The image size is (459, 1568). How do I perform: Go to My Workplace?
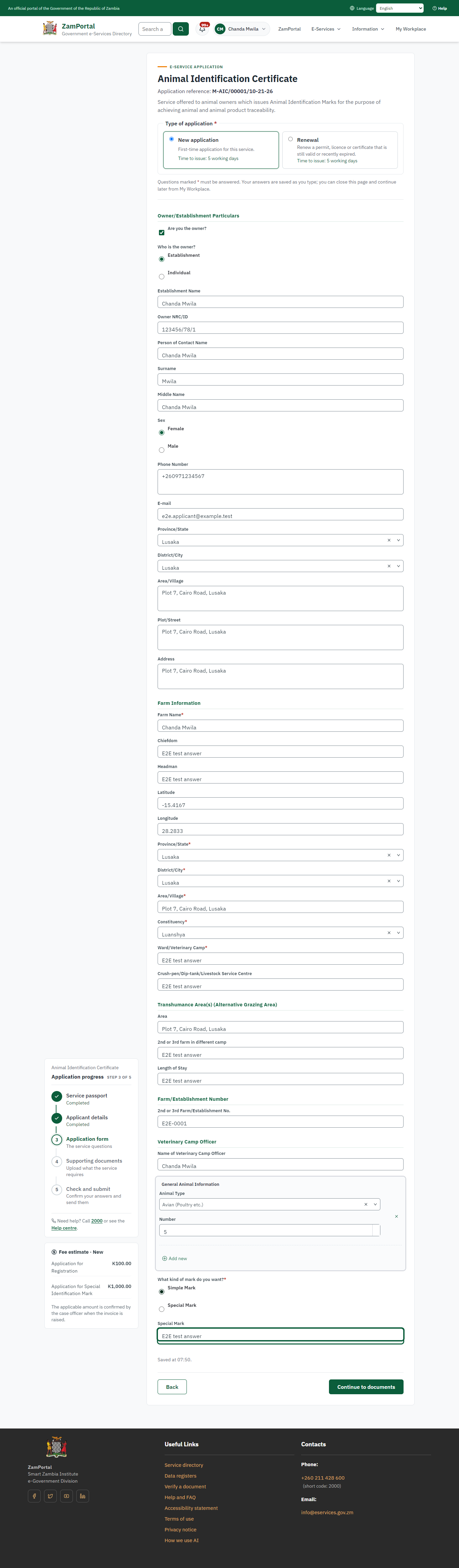coord(411,29)
